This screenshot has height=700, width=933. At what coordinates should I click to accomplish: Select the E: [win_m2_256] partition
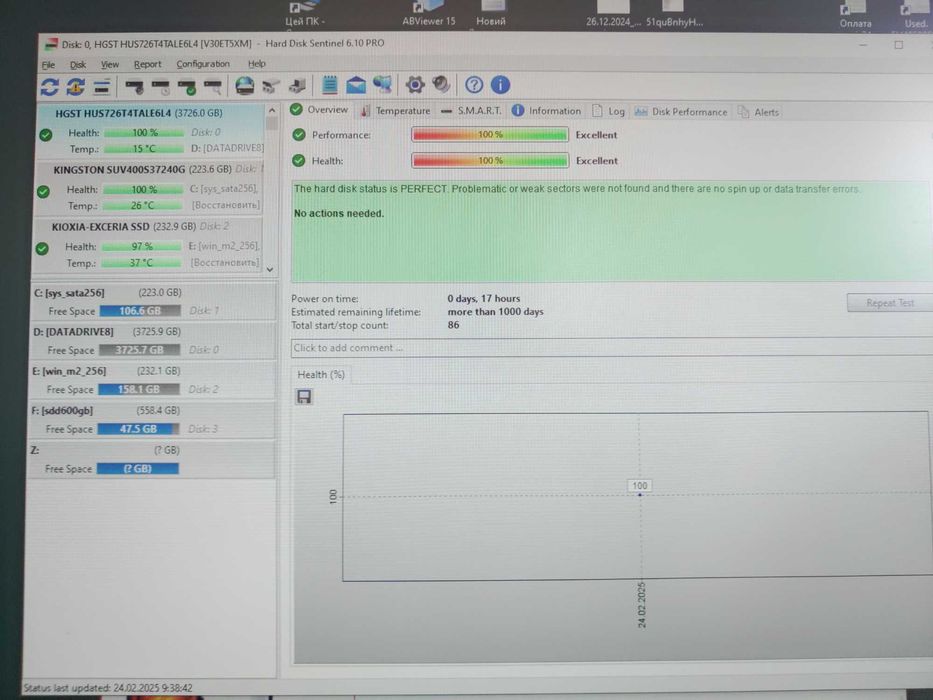coord(152,380)
